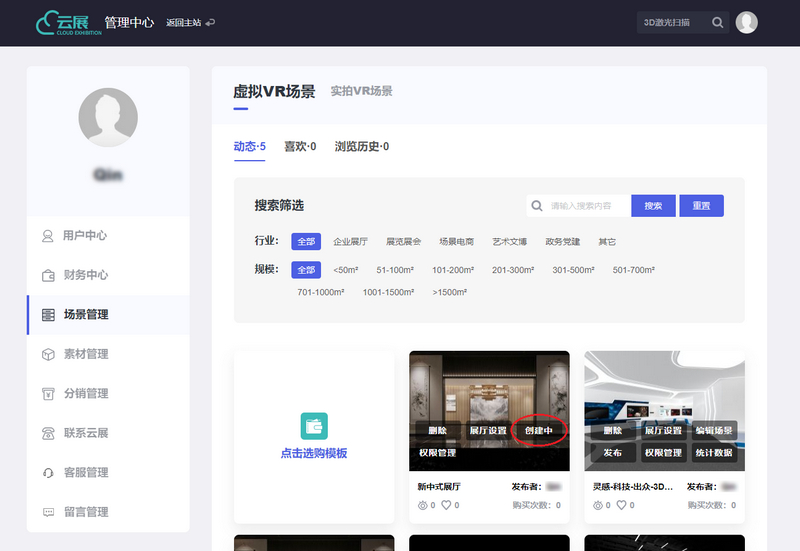Click 展厅设置 on 新中式展厅 card
Image resolution: width=800 pixels, height=551 pixels.
[488, 431]
